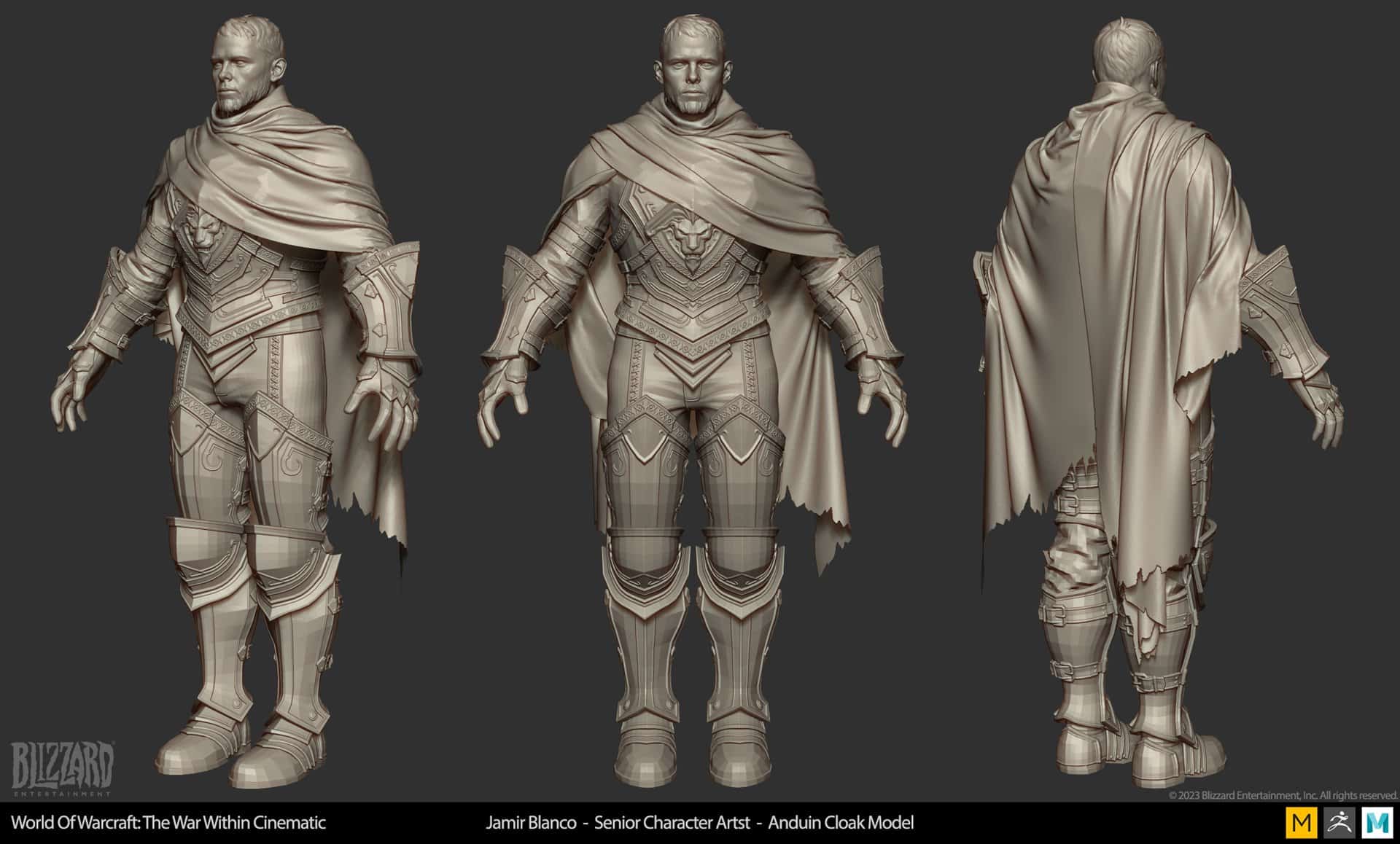The image size is (1400, 844).
Task: Click the 'Anduin Cloak Model' label
Action: (x=840, y=823)
